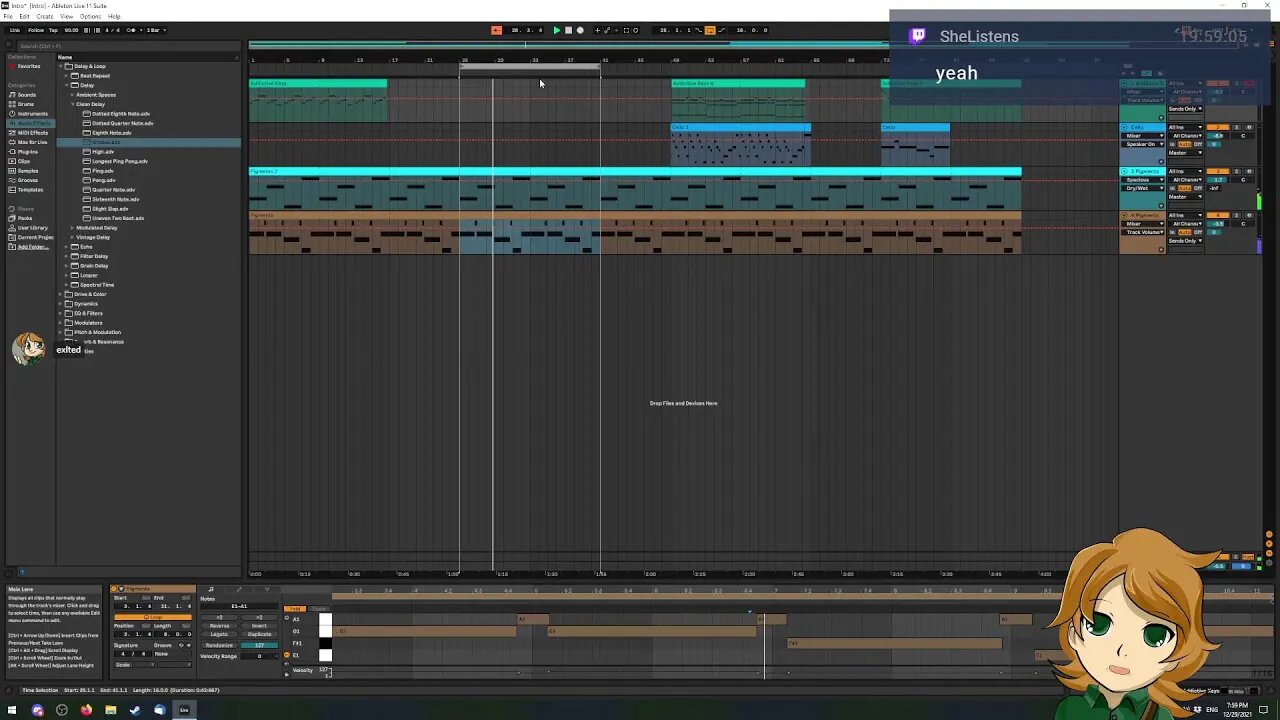
Task: Select Longest Ping Pong.adv preset
Action: pyautogui.click(x=119, y=161)
